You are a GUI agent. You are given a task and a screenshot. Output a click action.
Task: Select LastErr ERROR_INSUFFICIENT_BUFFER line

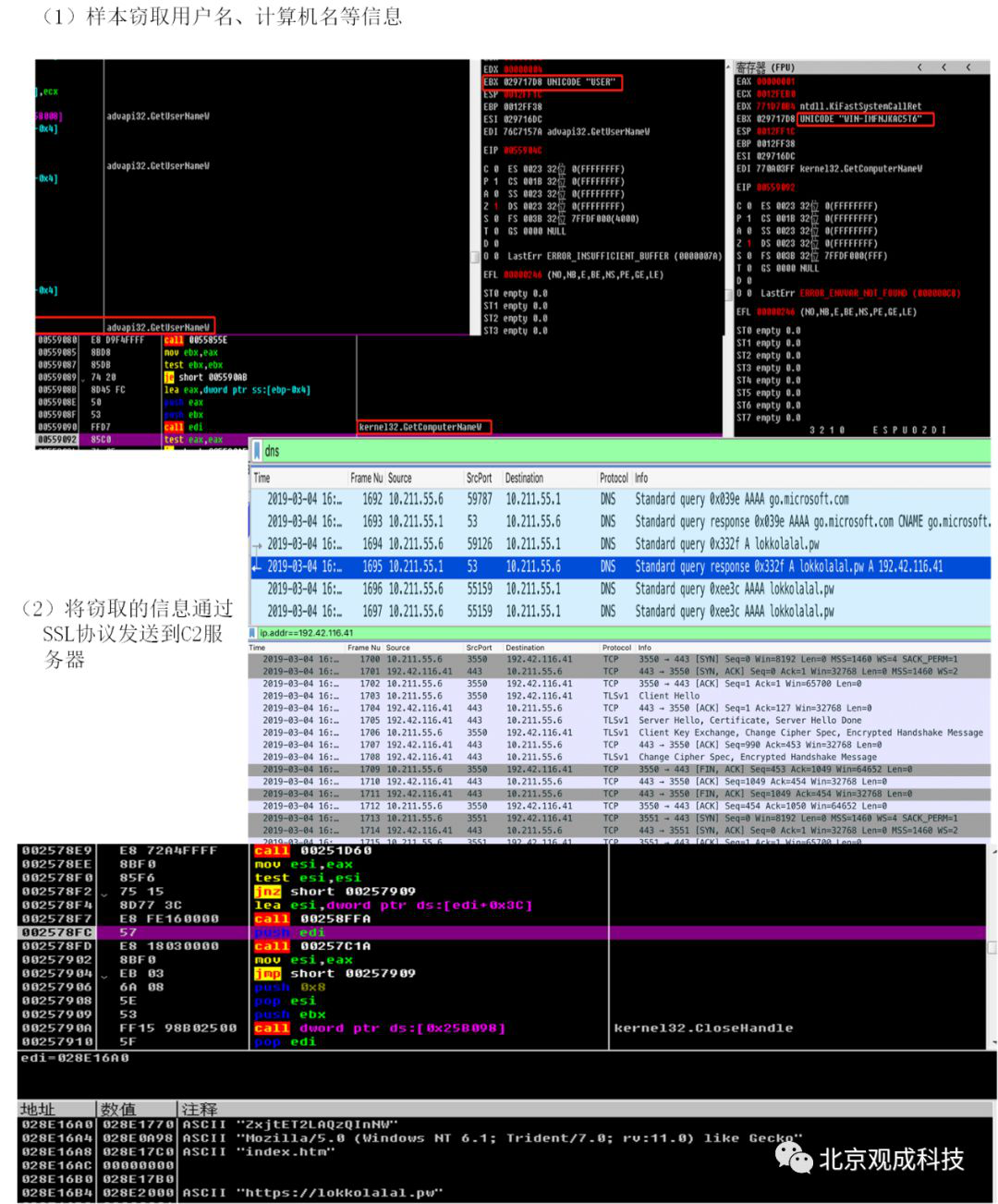tap(602, 256)
